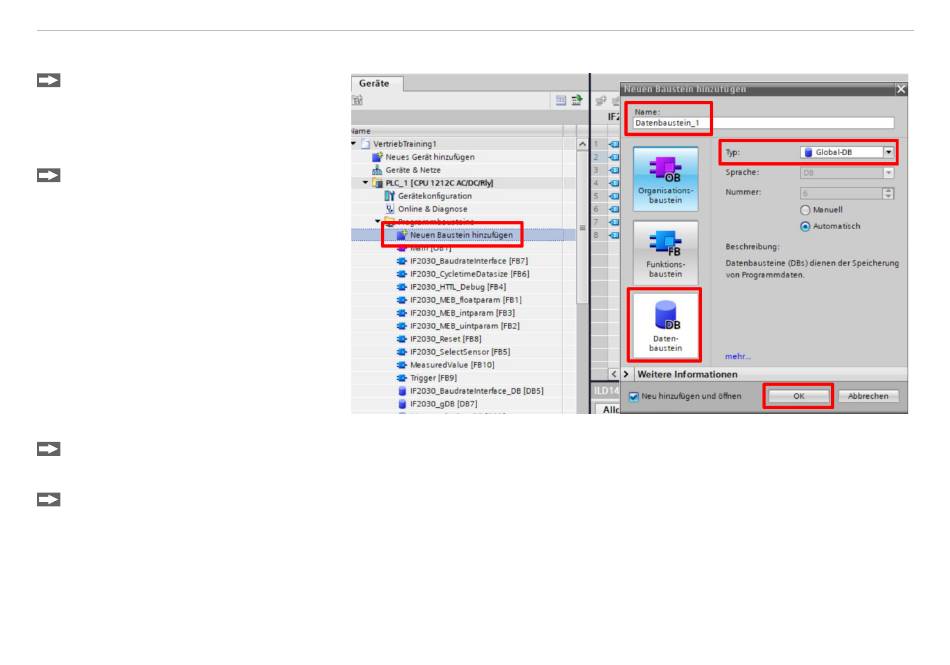Screen dimensions: 950x665
Task: Click the project tree vertical scrollbar thumb
Action: pos(582,227)
